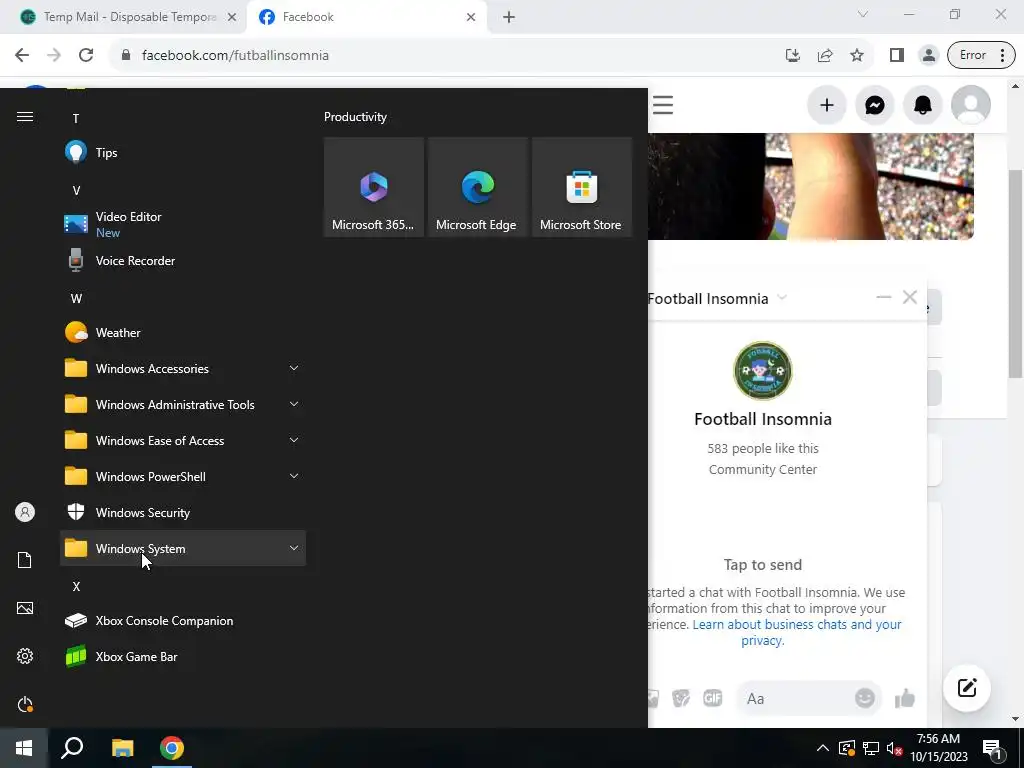The width and height of the screenshot is (1024, 768).
Task: Expand Start menu hamburger navigation
Action: pyautogui.click(x=25, y=117)
